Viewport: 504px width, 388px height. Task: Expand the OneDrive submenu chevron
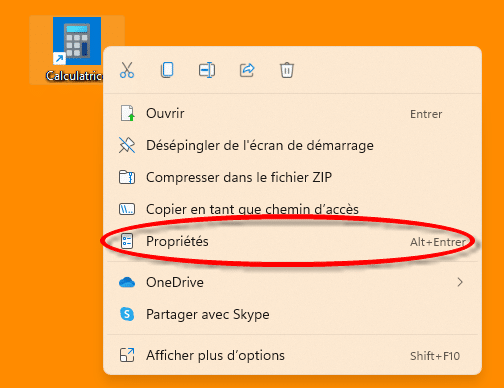[x=460, y=282]
